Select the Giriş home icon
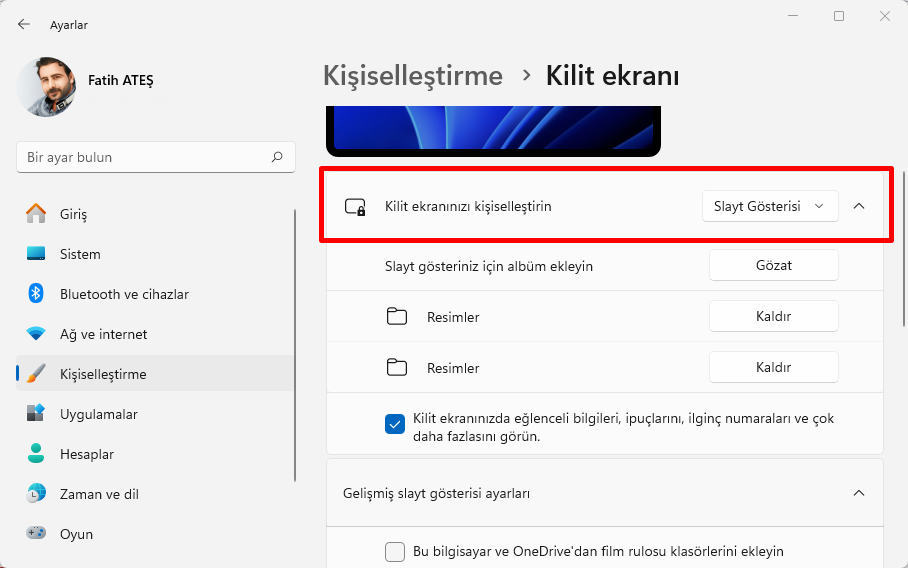 36,214
